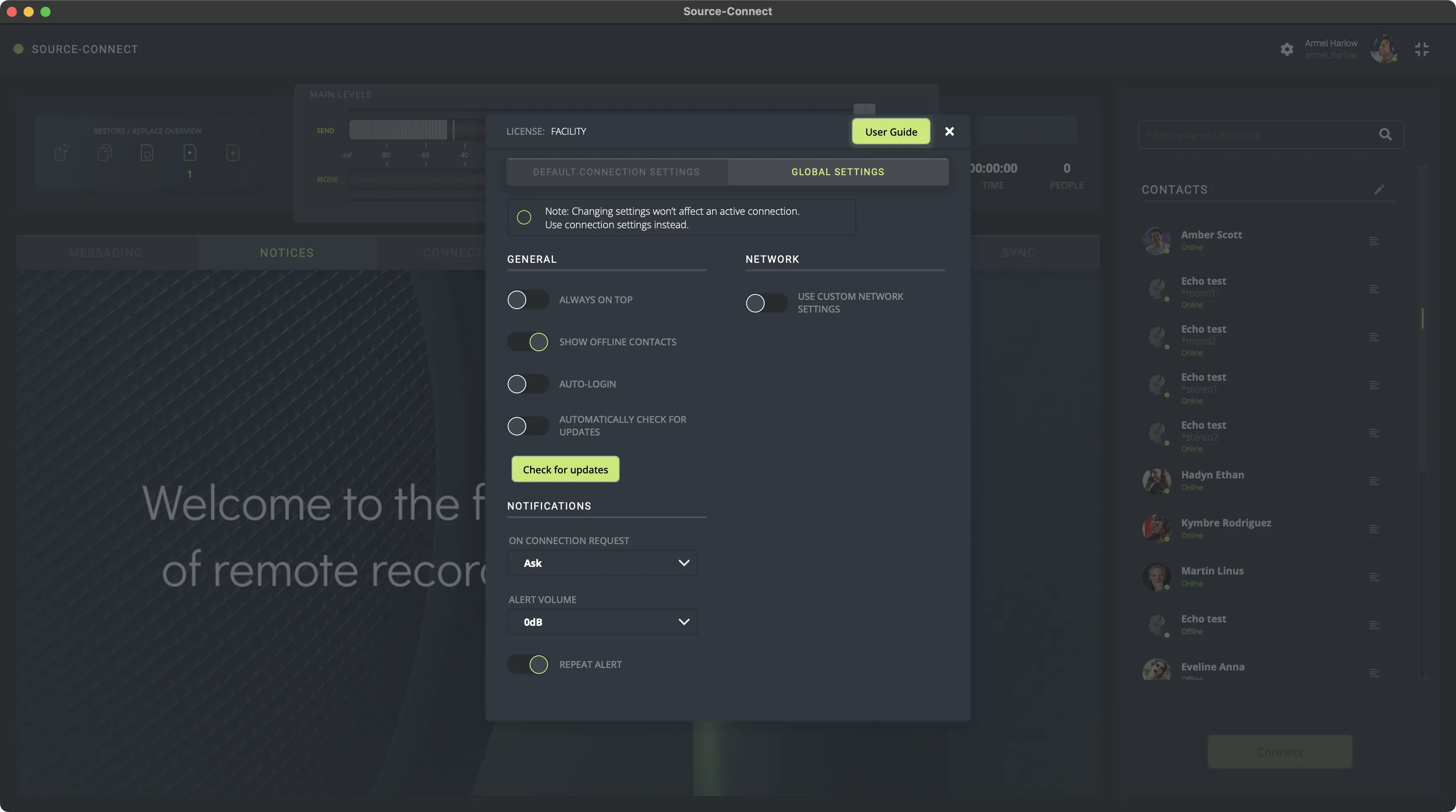
Task: Click the edit contacts pencil icon
Action: (1379, 189)
